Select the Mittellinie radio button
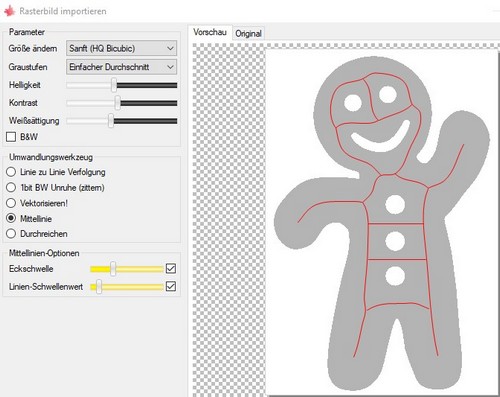This screenshot has height=397, width=500. tap(11, 218)
